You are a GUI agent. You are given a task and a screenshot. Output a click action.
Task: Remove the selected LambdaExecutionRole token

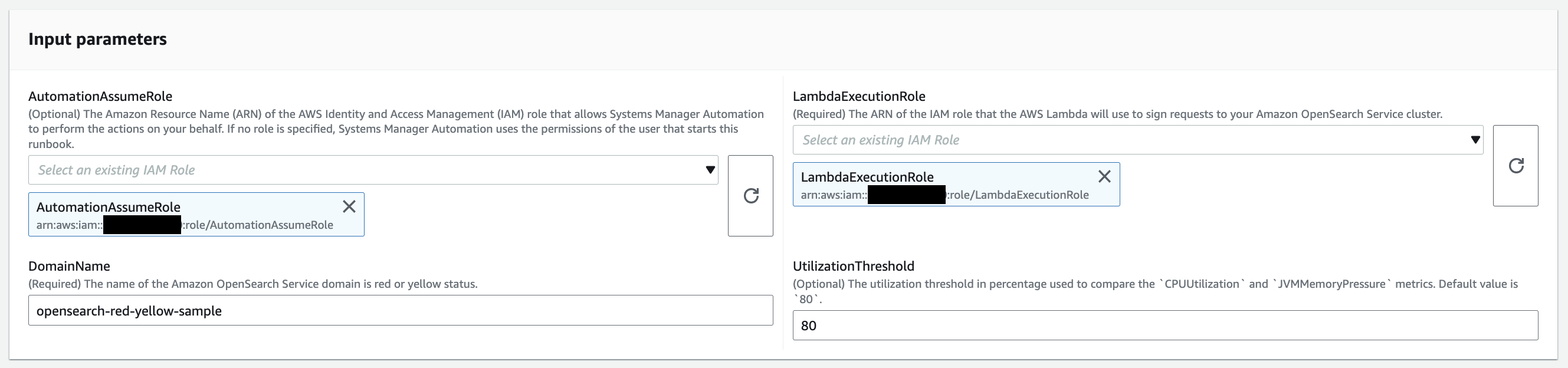tap(1104, 176)
